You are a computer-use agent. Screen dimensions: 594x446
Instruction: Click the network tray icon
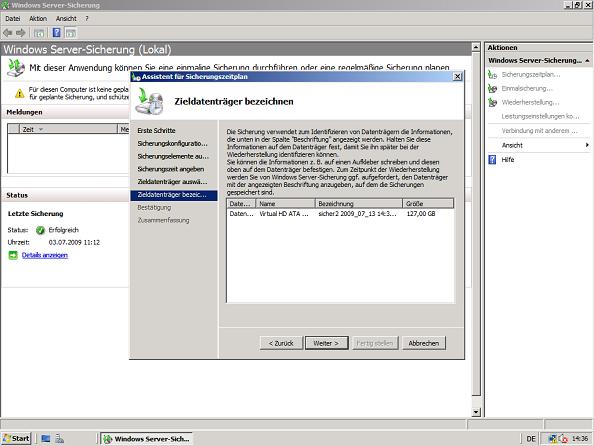click(553, 439)
